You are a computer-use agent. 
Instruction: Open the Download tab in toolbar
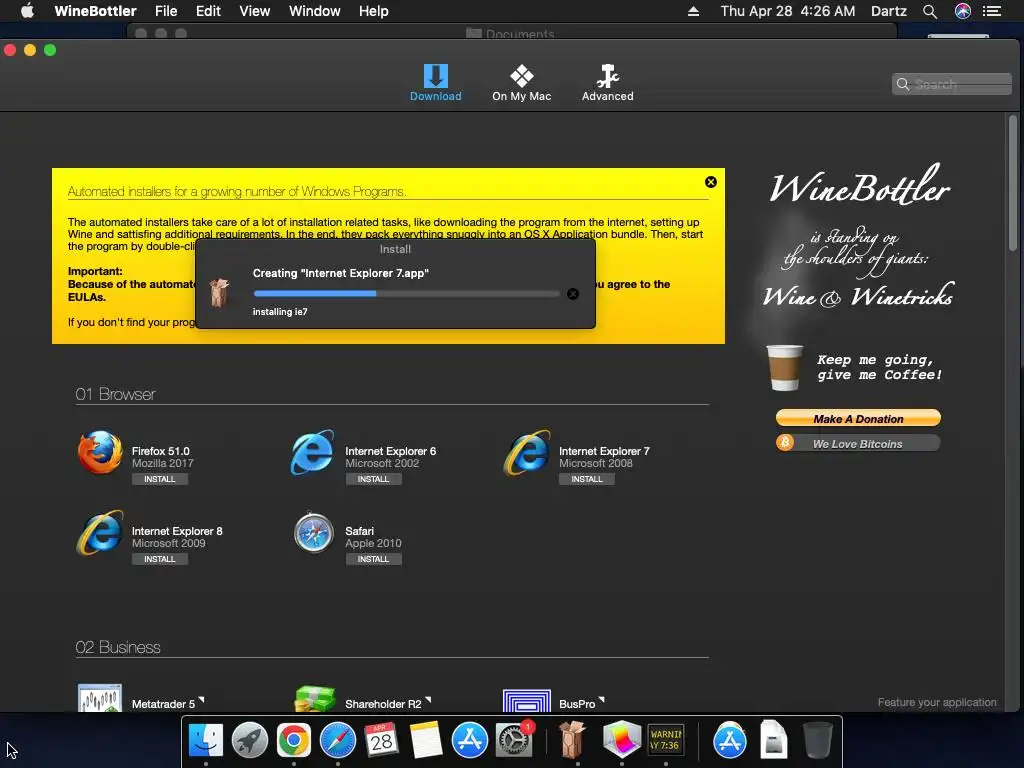tap(436, 82)
